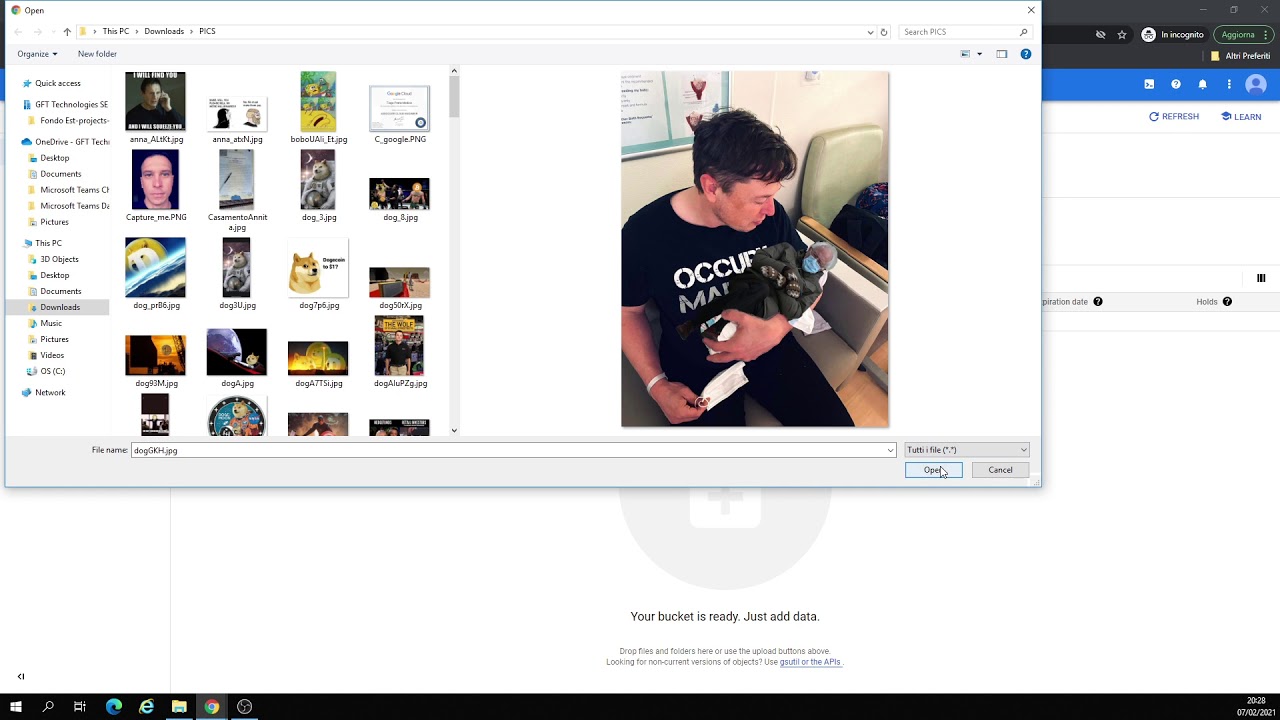This screenshot has height=720, width=1280.
Task: Open File Explorer from the taskbar
Action: [x=179, y=707]
